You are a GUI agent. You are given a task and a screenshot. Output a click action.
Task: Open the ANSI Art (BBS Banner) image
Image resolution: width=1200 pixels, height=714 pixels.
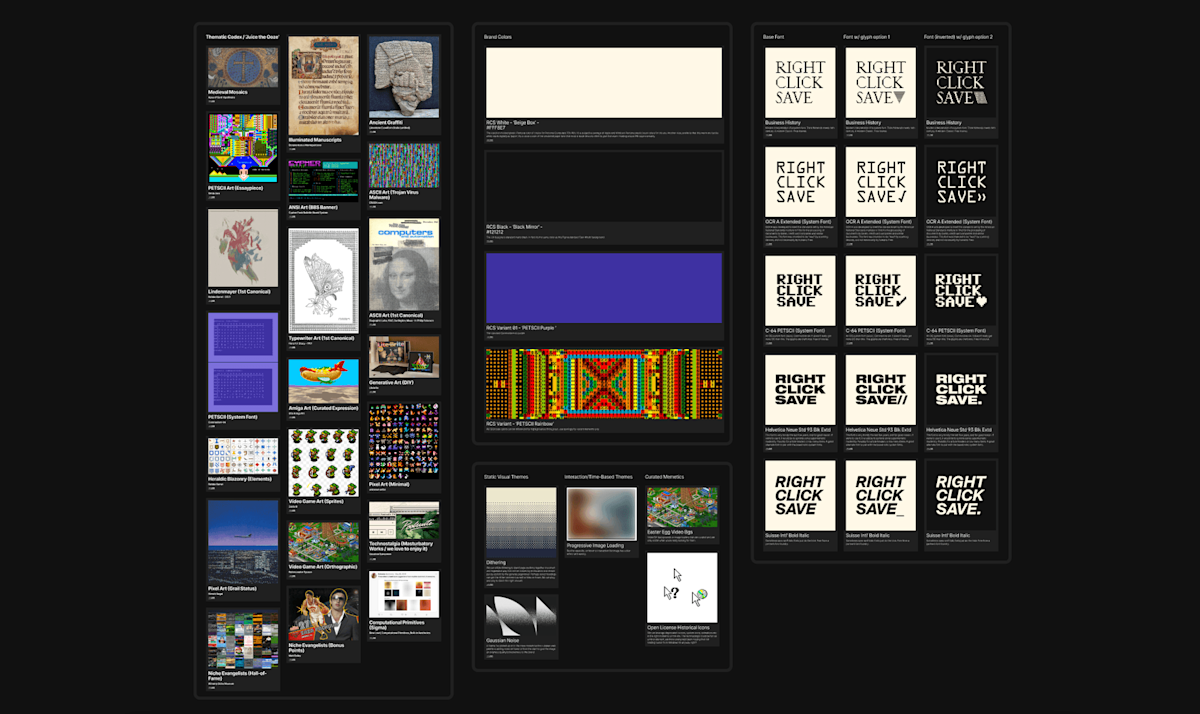[x=323, y=179]
